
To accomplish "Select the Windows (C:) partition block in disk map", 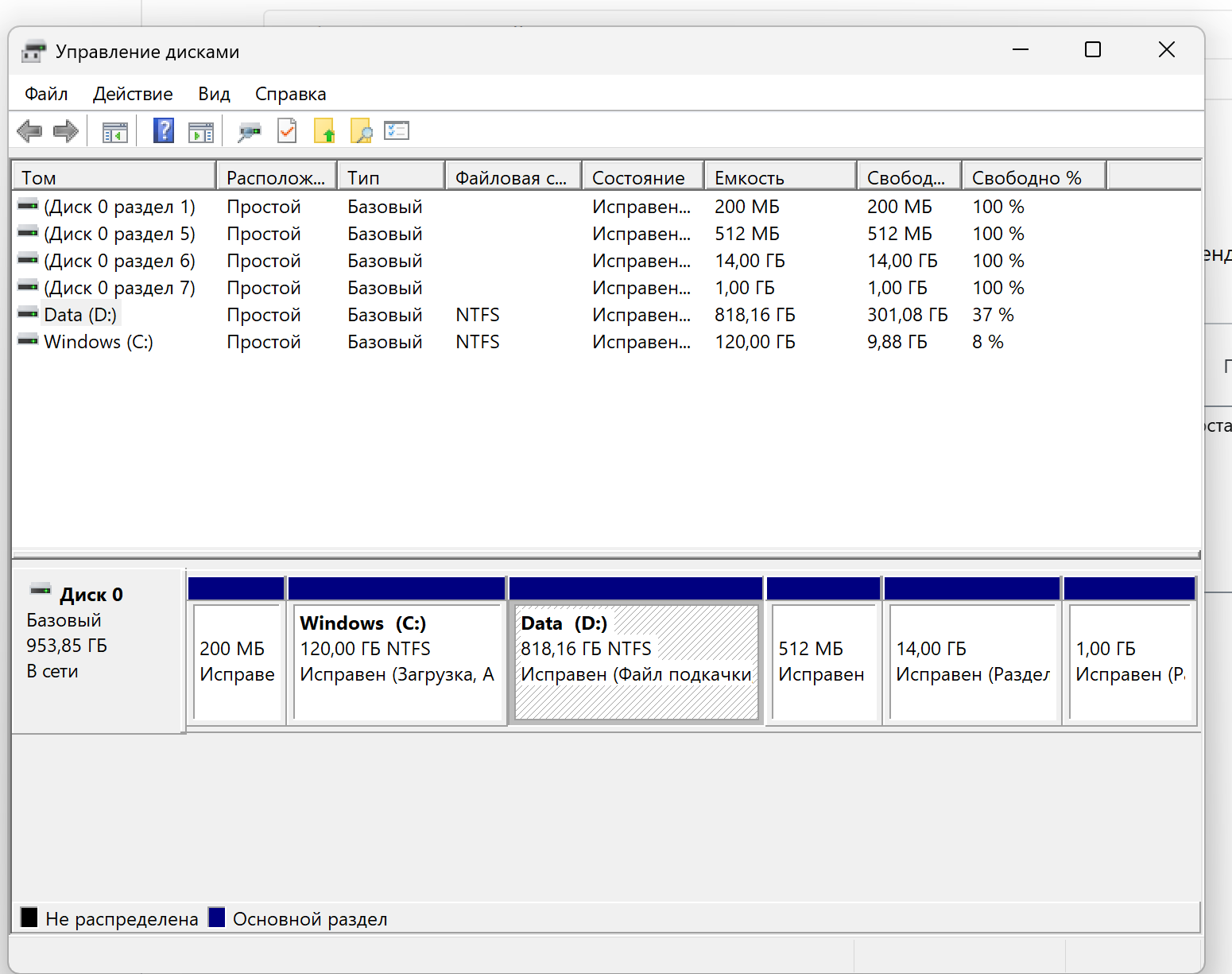I will pos(397,651).
